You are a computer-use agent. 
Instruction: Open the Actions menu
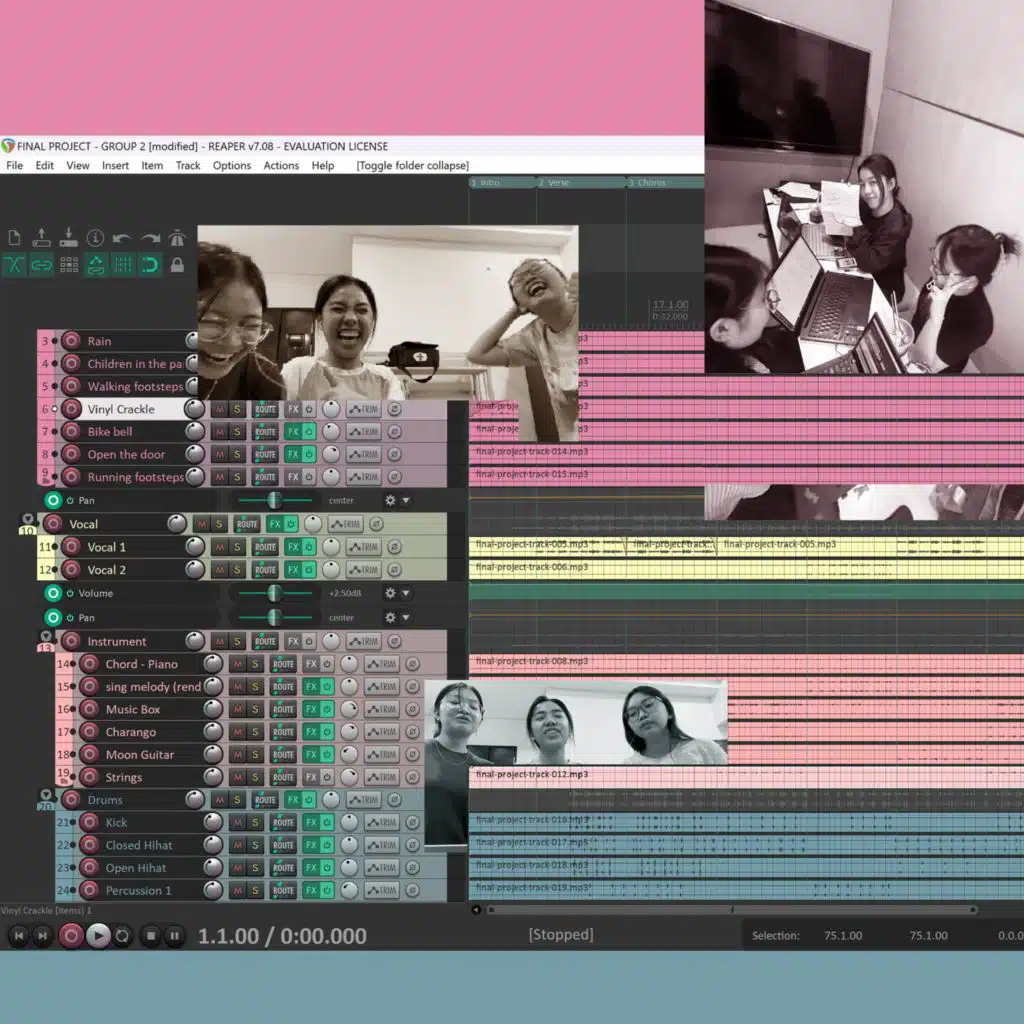click(x=281, y=166)
